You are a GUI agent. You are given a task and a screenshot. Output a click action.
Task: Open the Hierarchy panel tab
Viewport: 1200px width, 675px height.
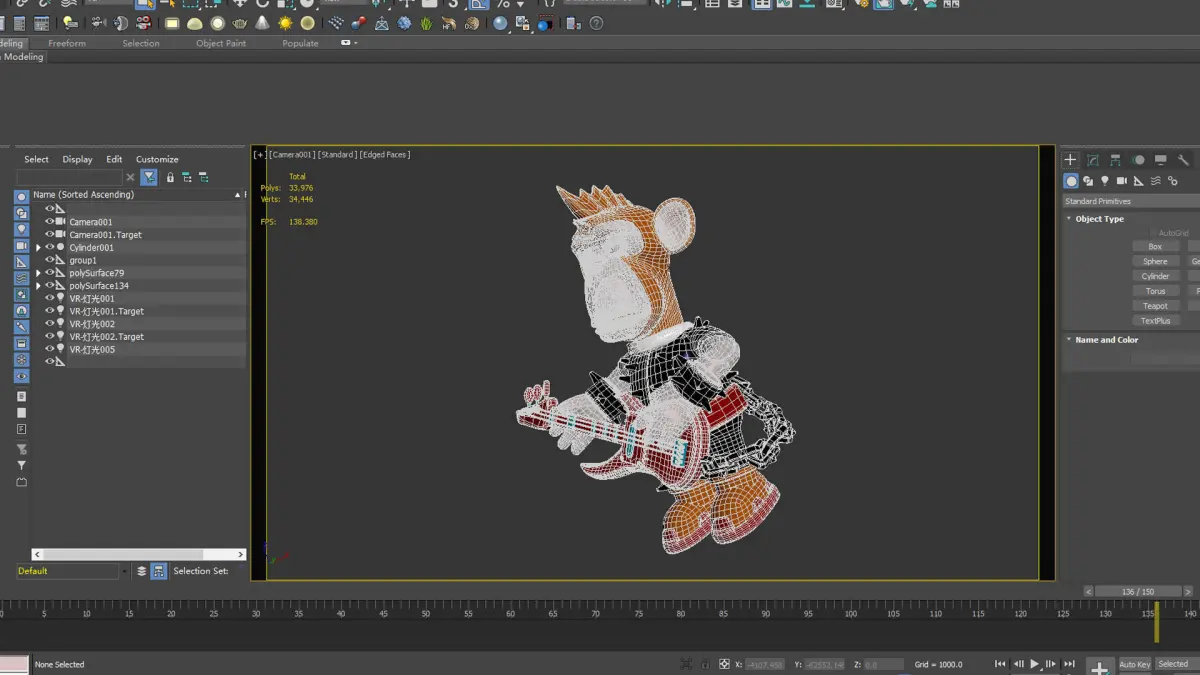1116,160
